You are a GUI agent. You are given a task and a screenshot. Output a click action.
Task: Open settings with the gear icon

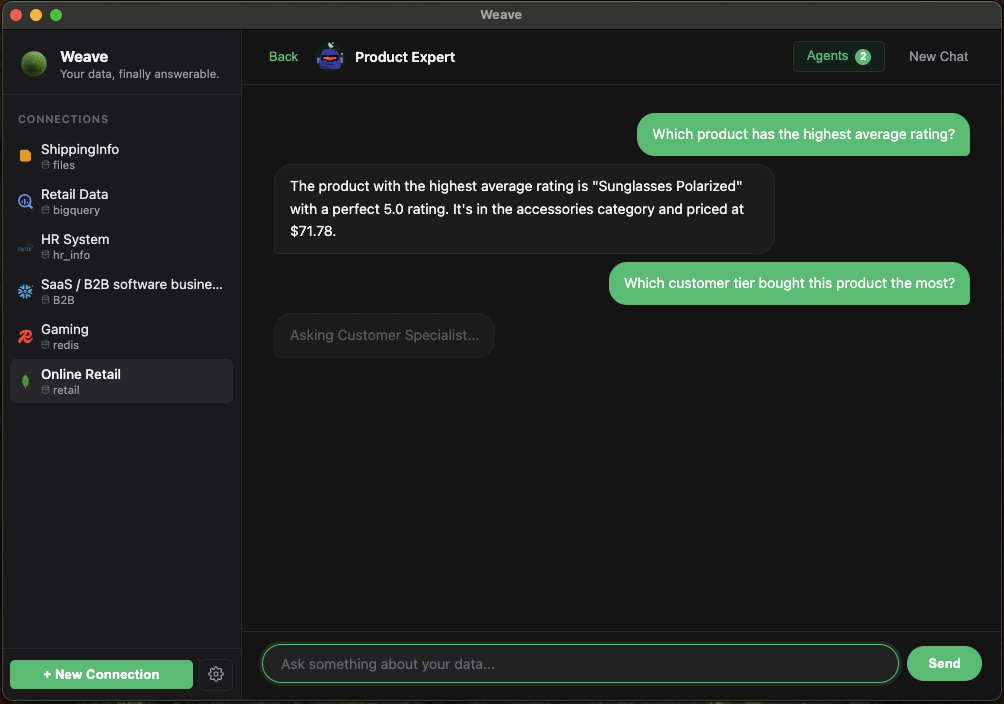216,674
